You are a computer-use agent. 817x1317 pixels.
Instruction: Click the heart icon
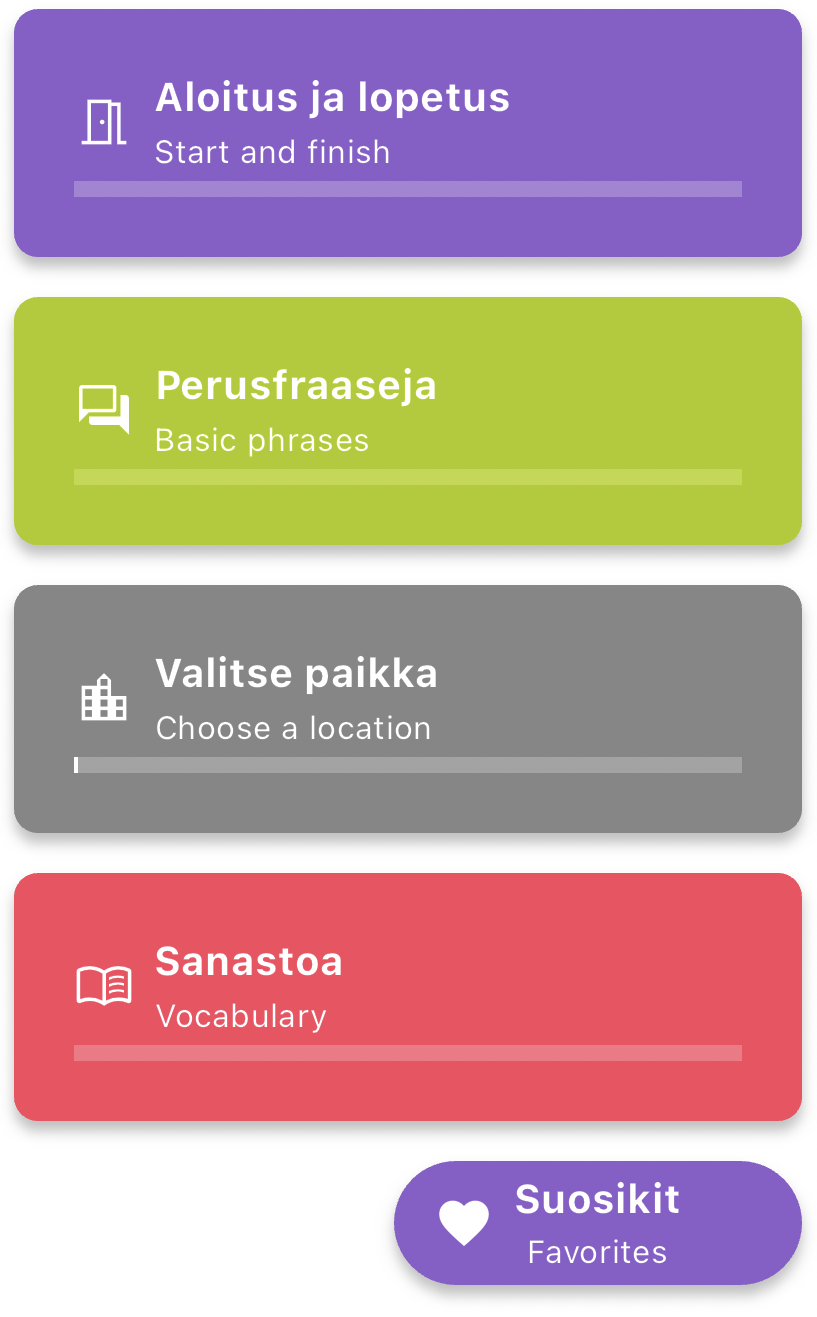point(464,1222)
